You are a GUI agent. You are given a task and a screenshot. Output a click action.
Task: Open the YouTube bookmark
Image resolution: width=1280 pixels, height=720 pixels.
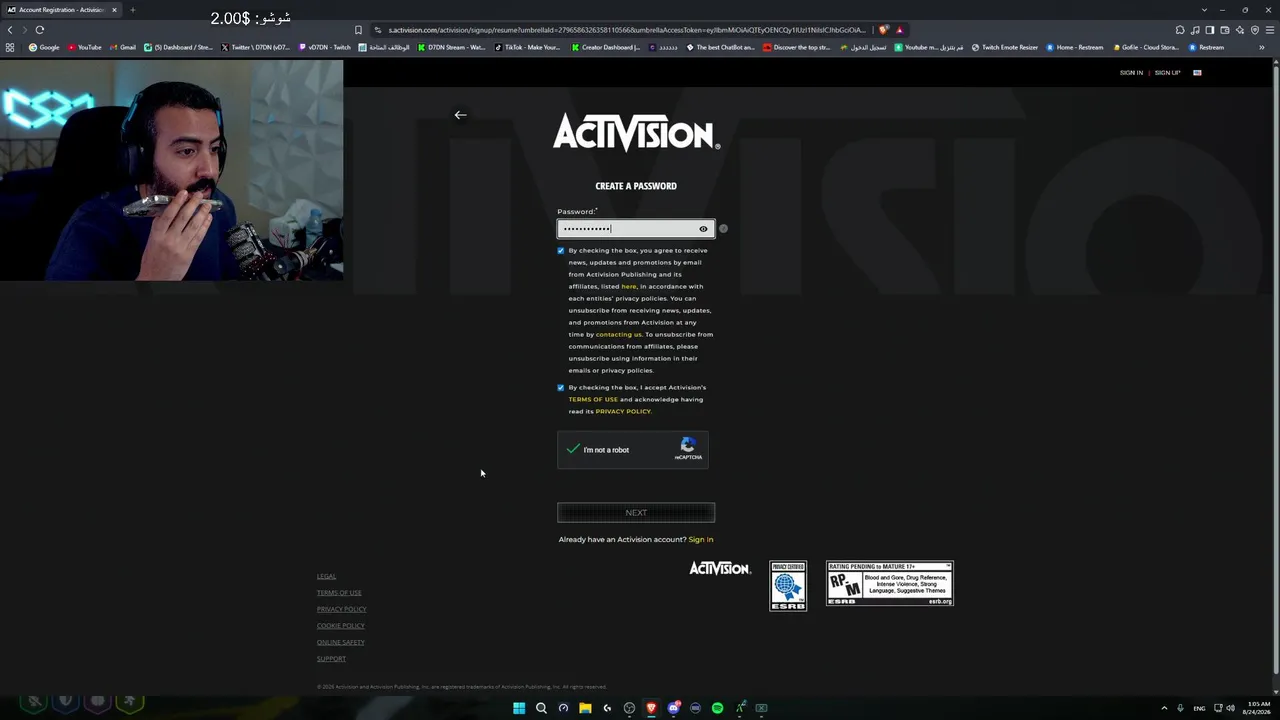click(x=85, y=47)
